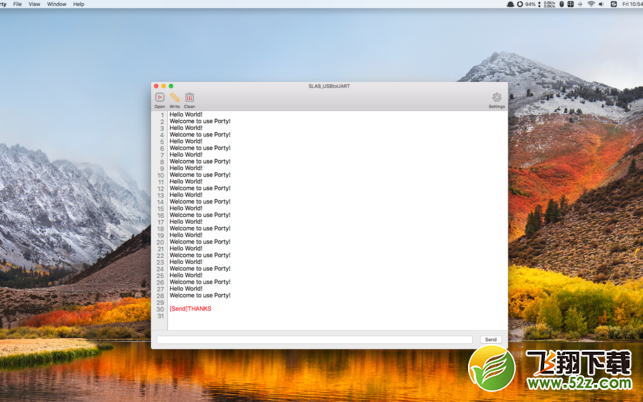Click the volume speaker icon
This screenshot has width=643, height=402.
pos(601,4)
